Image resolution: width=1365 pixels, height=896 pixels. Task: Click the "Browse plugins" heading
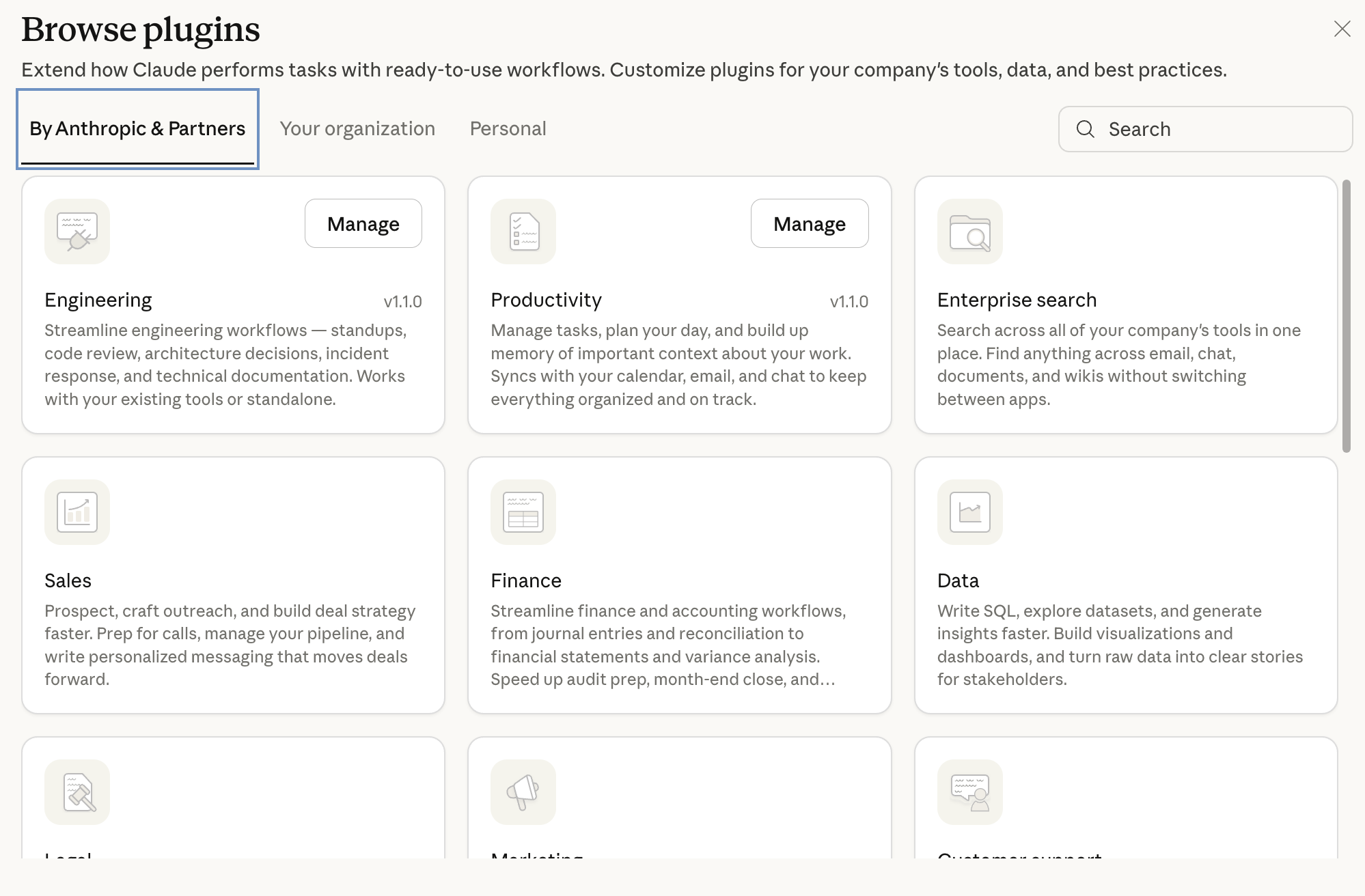coord(141,29)
